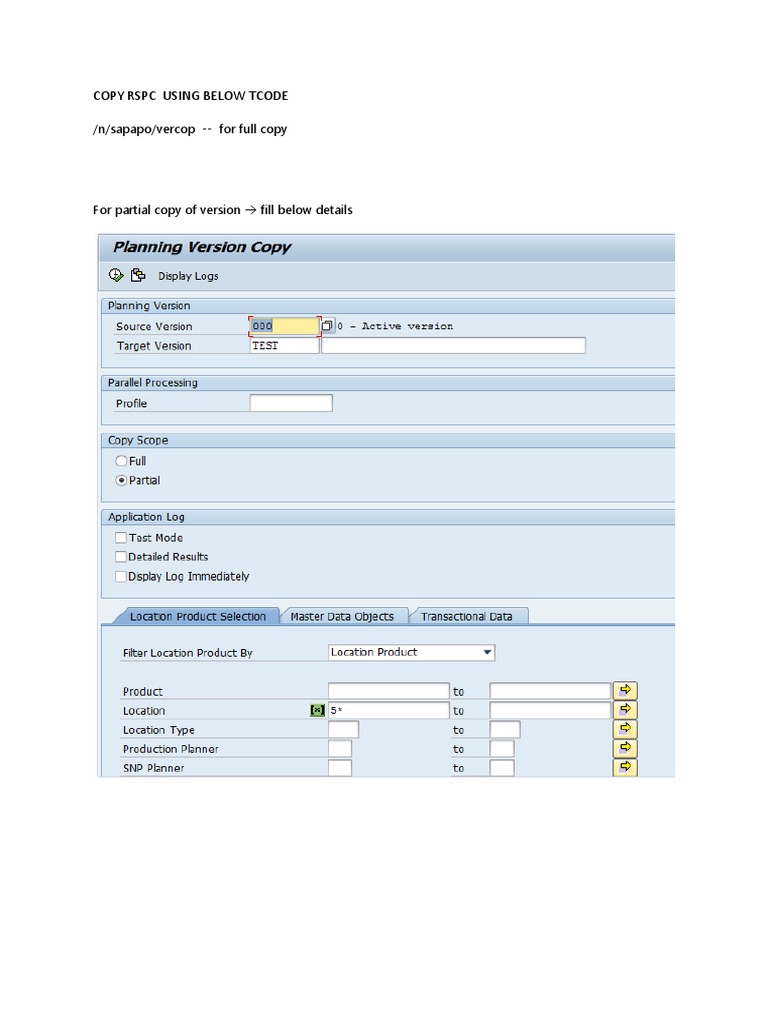Switch to Location Product Selection tab
The image size is (768, 1024).
[197, 616]
